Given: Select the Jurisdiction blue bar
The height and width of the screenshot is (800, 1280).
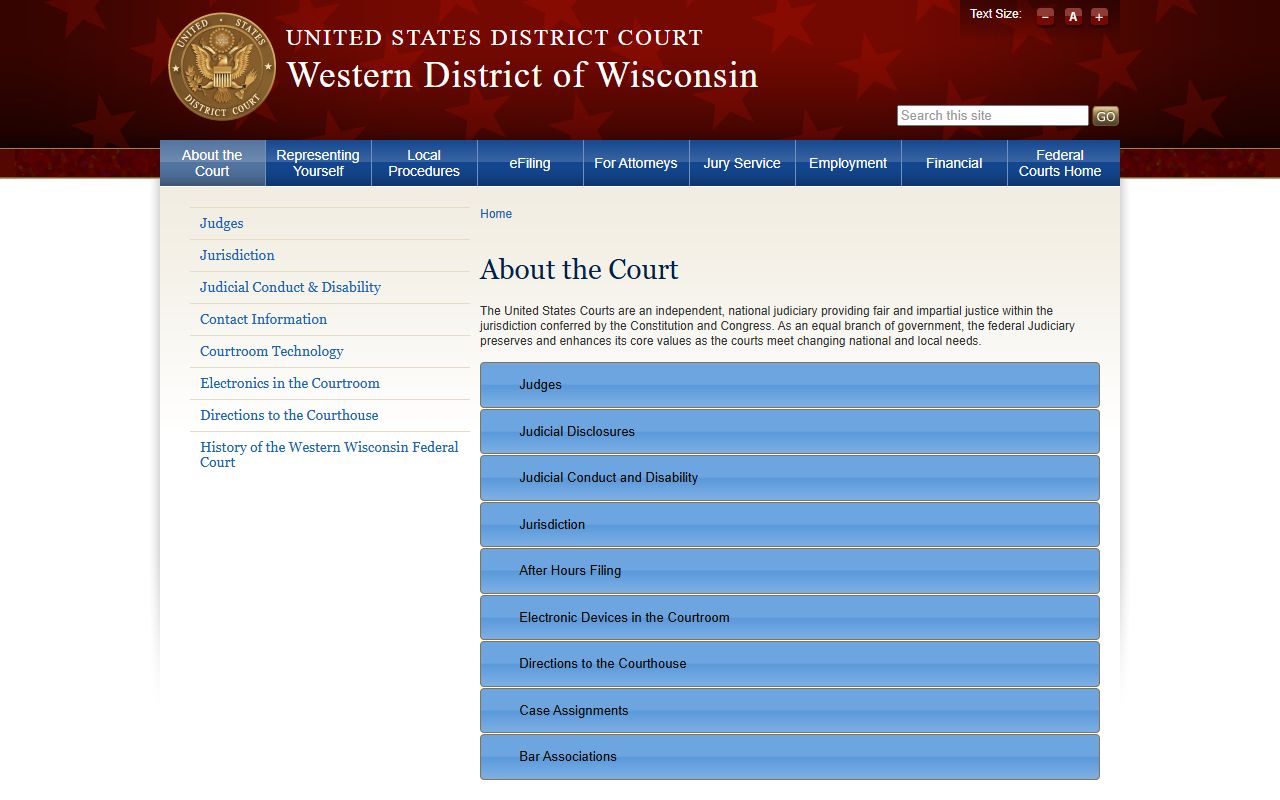Looking at the screenshot, I should click(790, 525).
